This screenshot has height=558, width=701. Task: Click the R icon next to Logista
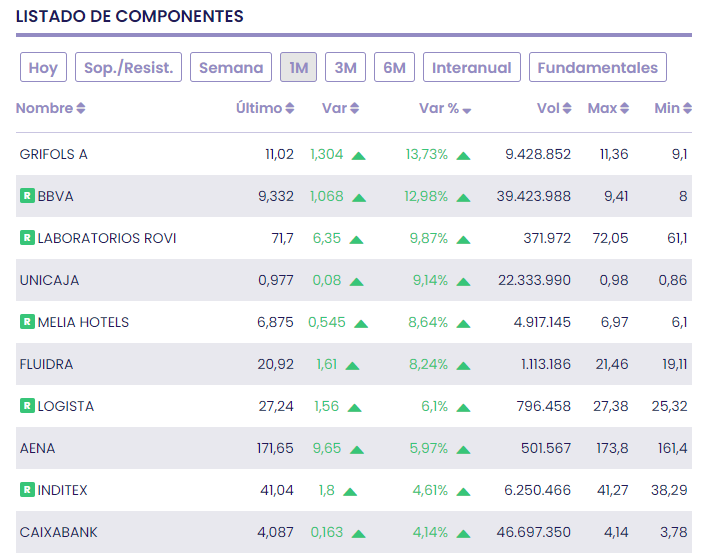[27, 406]
